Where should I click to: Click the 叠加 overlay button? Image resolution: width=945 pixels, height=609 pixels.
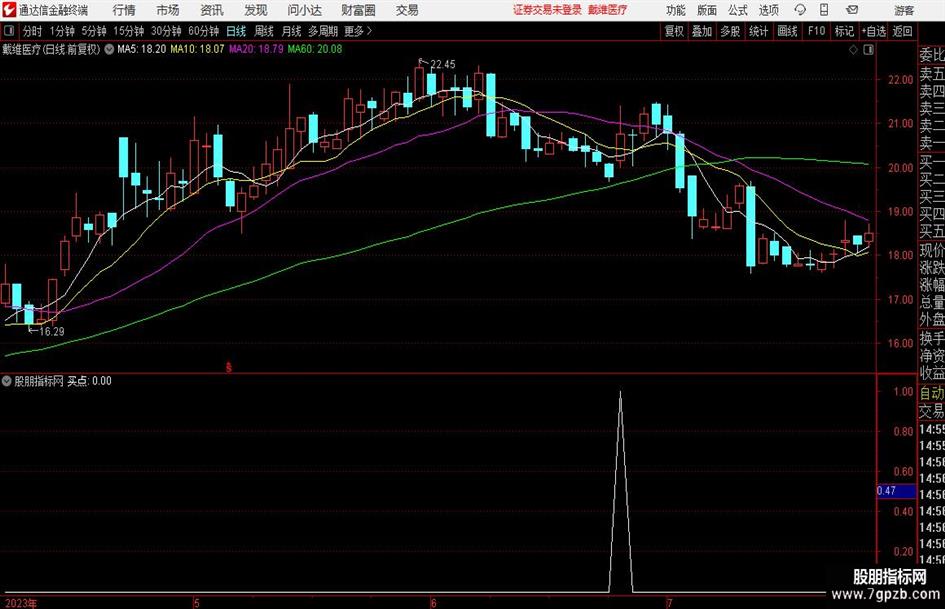tap(702, 31)
